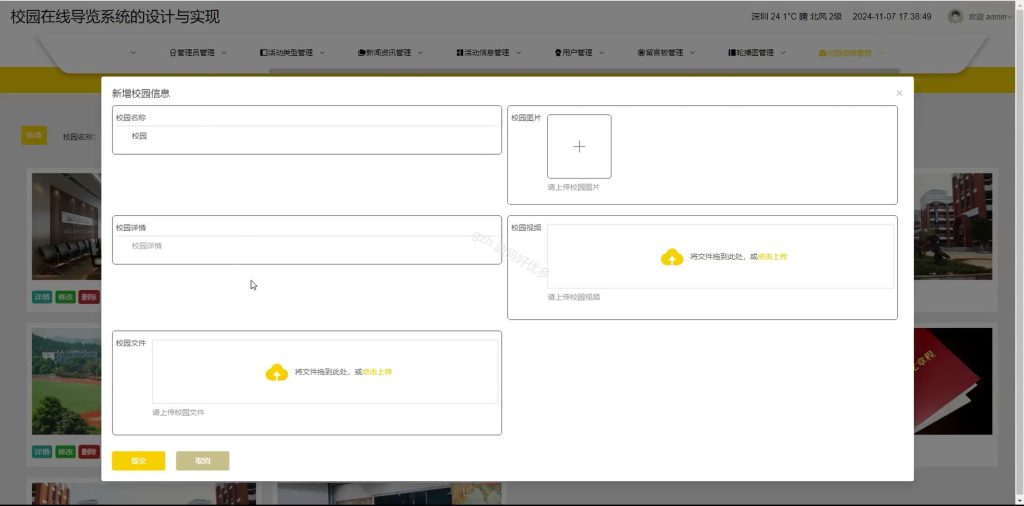Viewport: 1024px width, 506px height.
Task: Expand the 活动信息管理 dropdown chevron
Action: point(519,53)
